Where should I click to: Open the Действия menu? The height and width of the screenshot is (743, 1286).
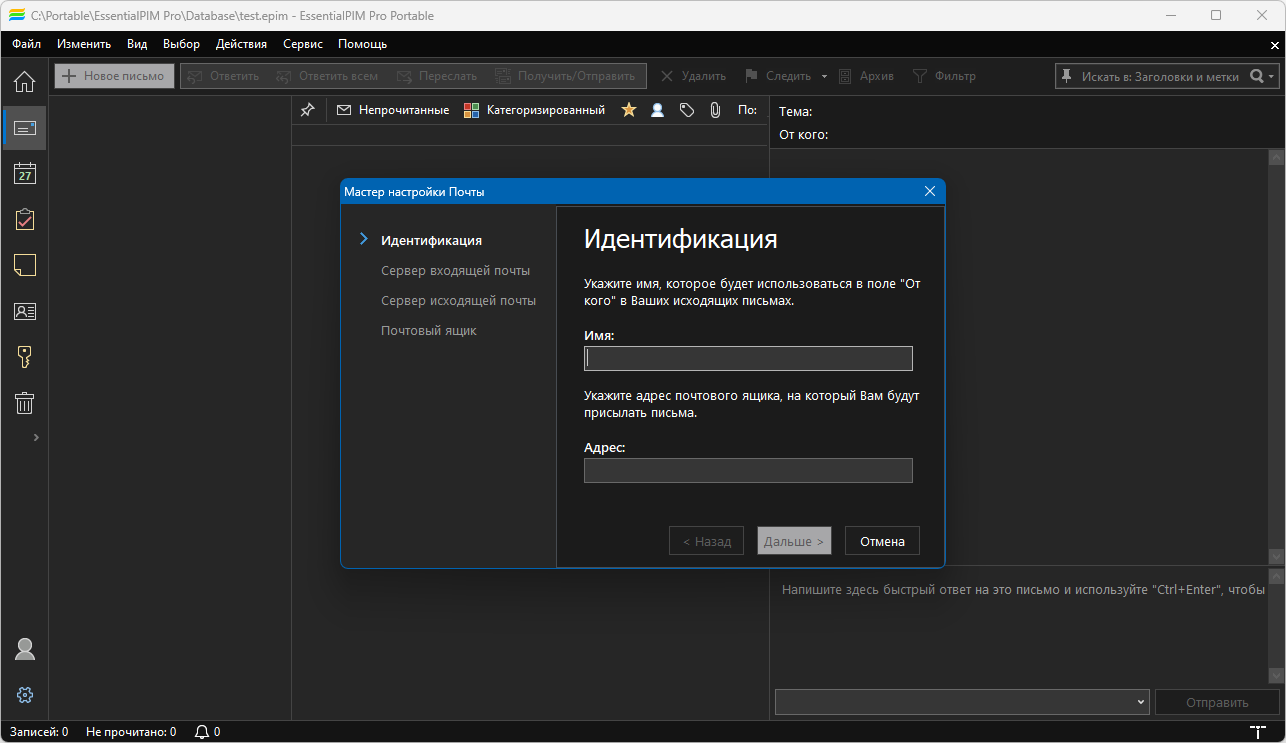(241, 44)
